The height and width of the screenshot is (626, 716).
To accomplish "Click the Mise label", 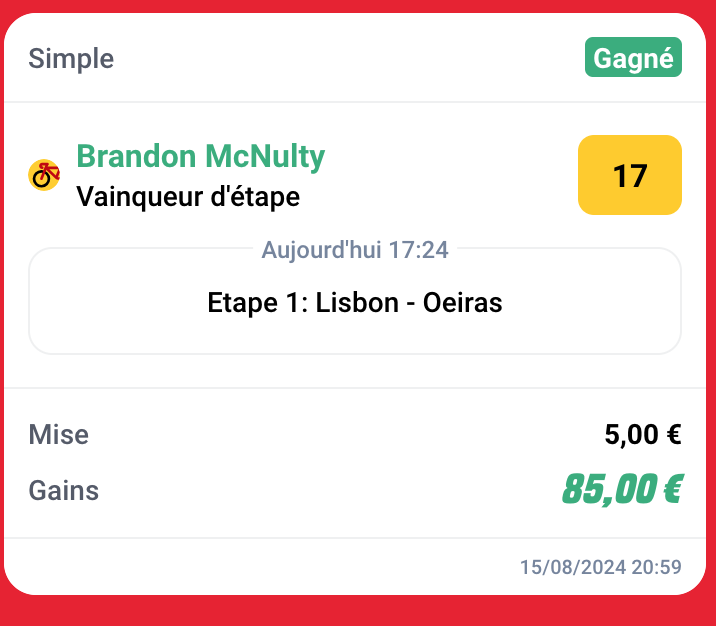I will tap(59, 435).
